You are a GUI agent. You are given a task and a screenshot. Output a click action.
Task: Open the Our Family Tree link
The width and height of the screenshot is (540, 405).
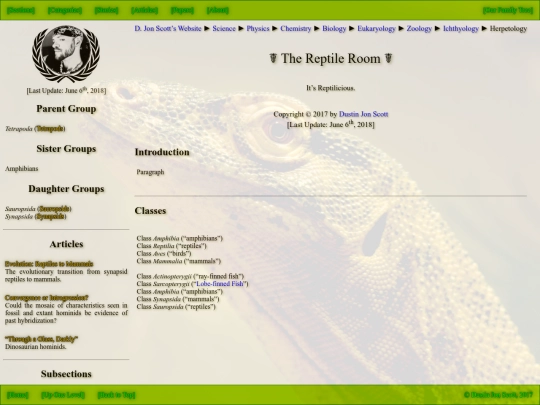[508, 10]
